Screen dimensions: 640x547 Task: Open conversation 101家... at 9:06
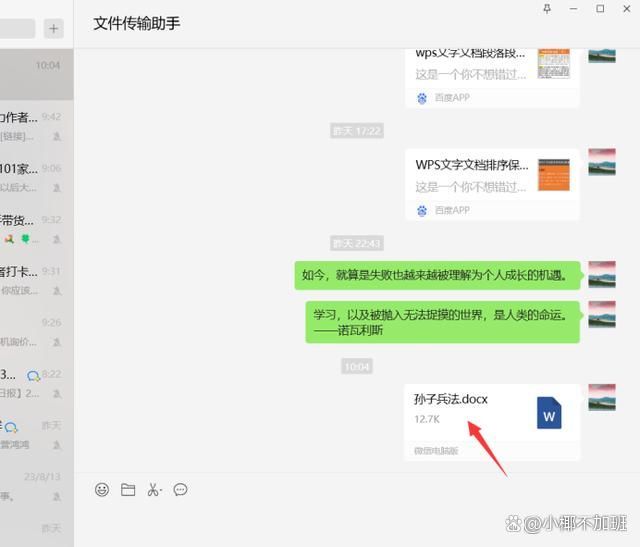tap(37, 178)
